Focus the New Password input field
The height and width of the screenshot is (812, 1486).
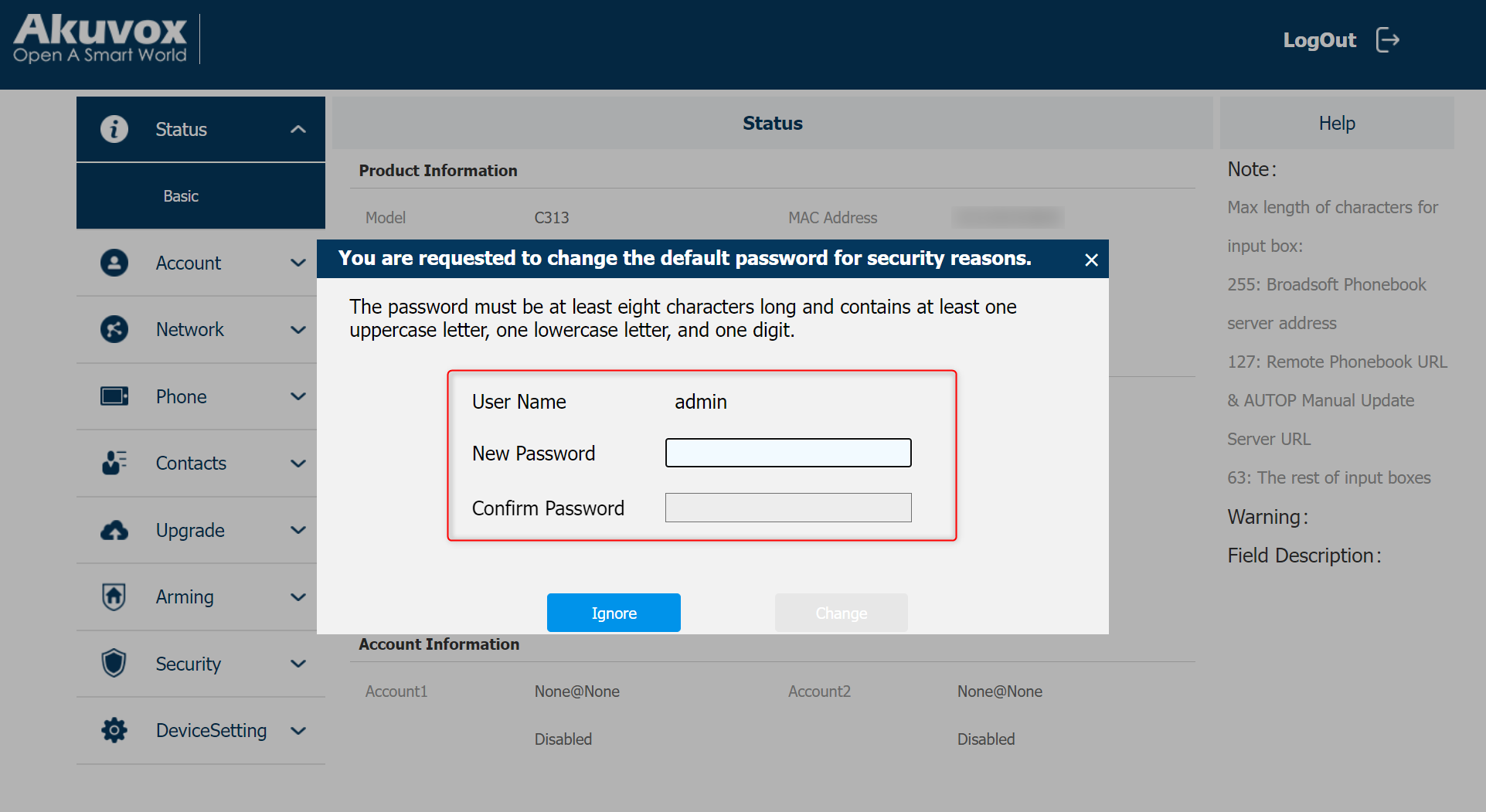tap(788, 453)
